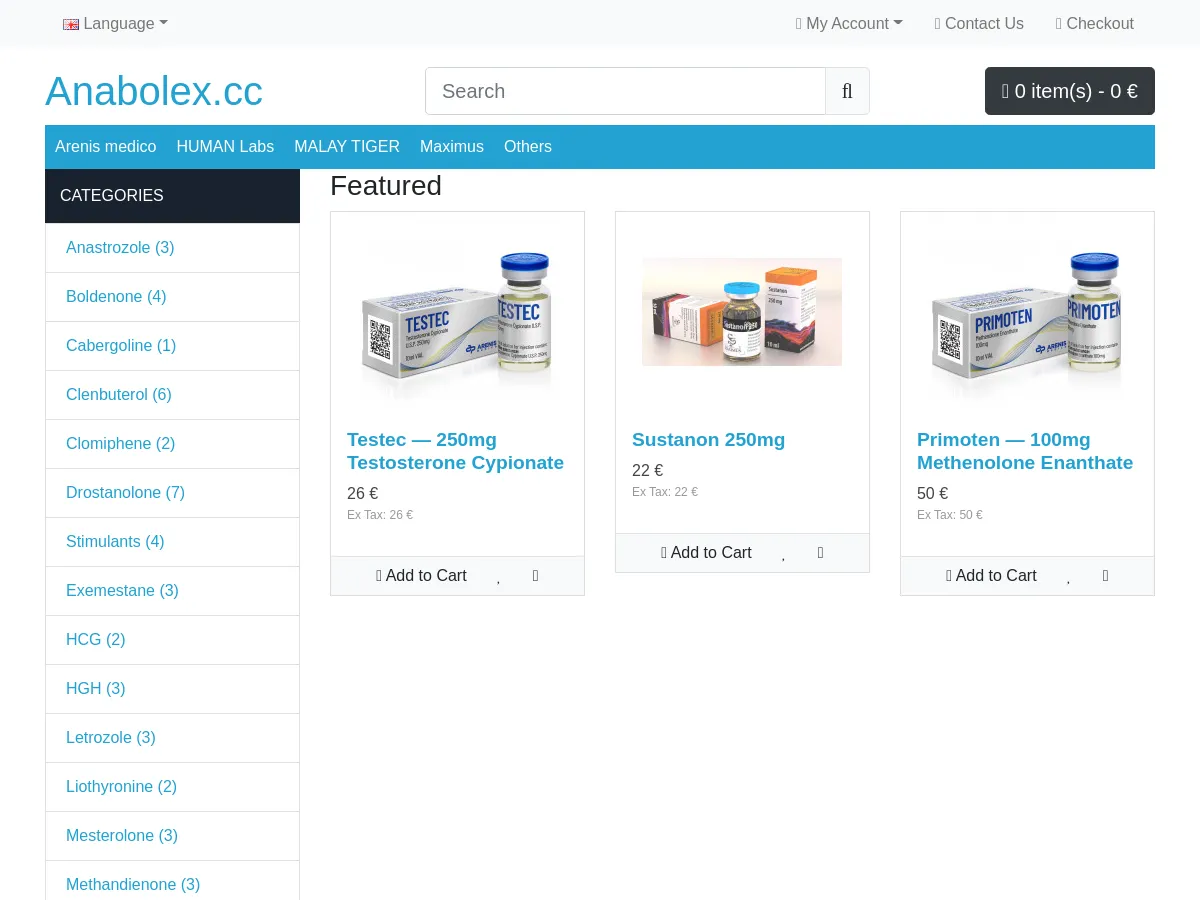Click the compare icon under Sustanon 250mg
The width and height of the screenshot is (1200, 900).
coord(820,553)
